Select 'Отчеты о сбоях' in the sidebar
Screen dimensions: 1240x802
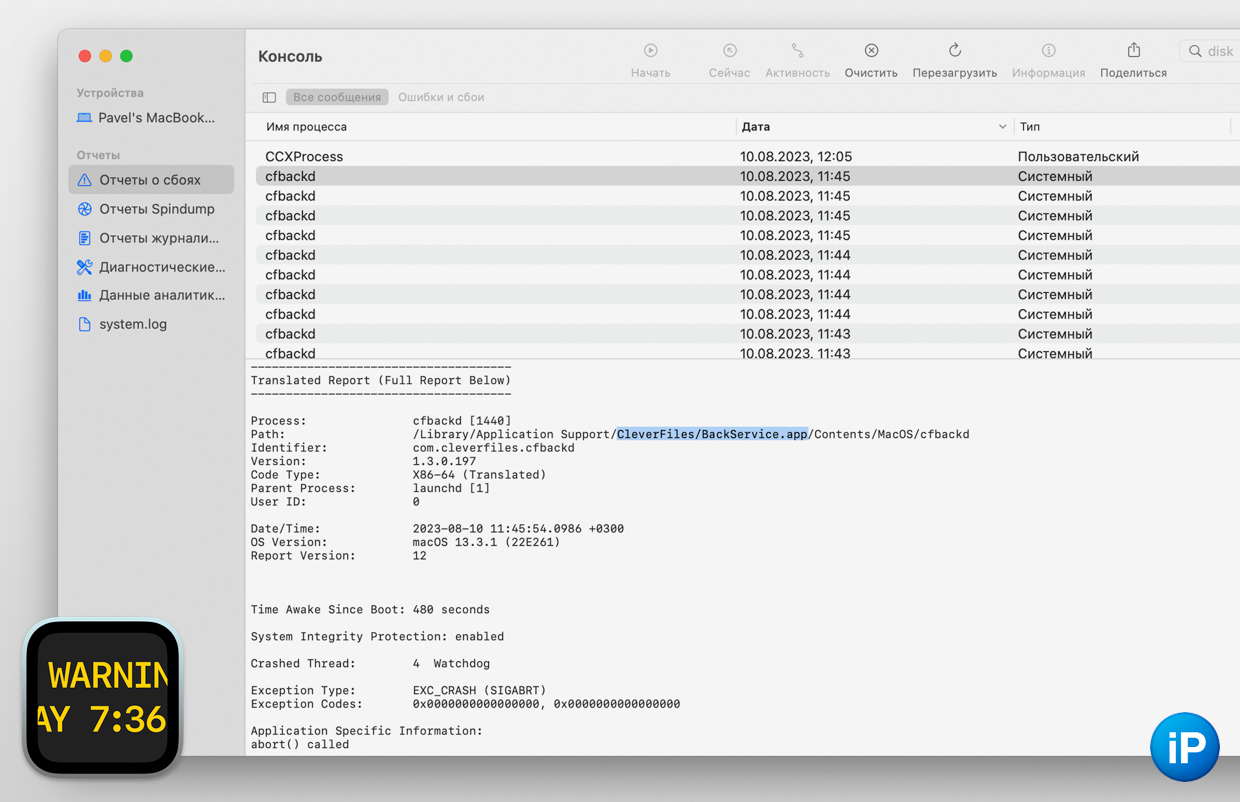coord(150,180)
